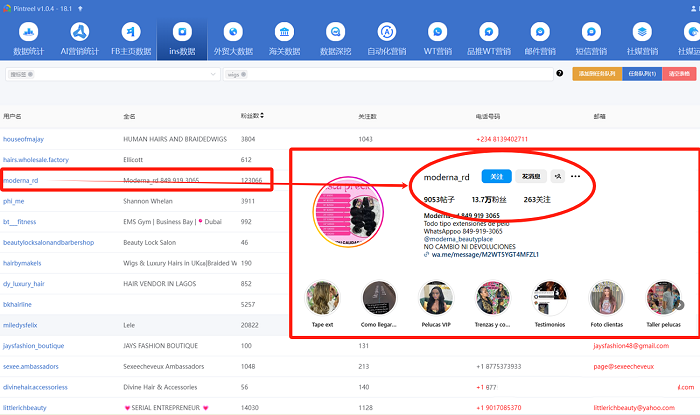Remove the search-type tag in first dropdown
Viewport: 700px width, 415px height.
click(30, 75)
